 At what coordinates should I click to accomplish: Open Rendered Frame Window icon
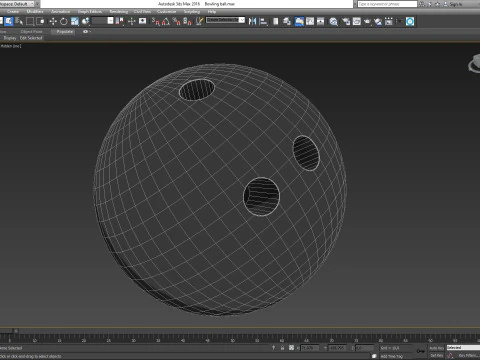coord(357,21)
